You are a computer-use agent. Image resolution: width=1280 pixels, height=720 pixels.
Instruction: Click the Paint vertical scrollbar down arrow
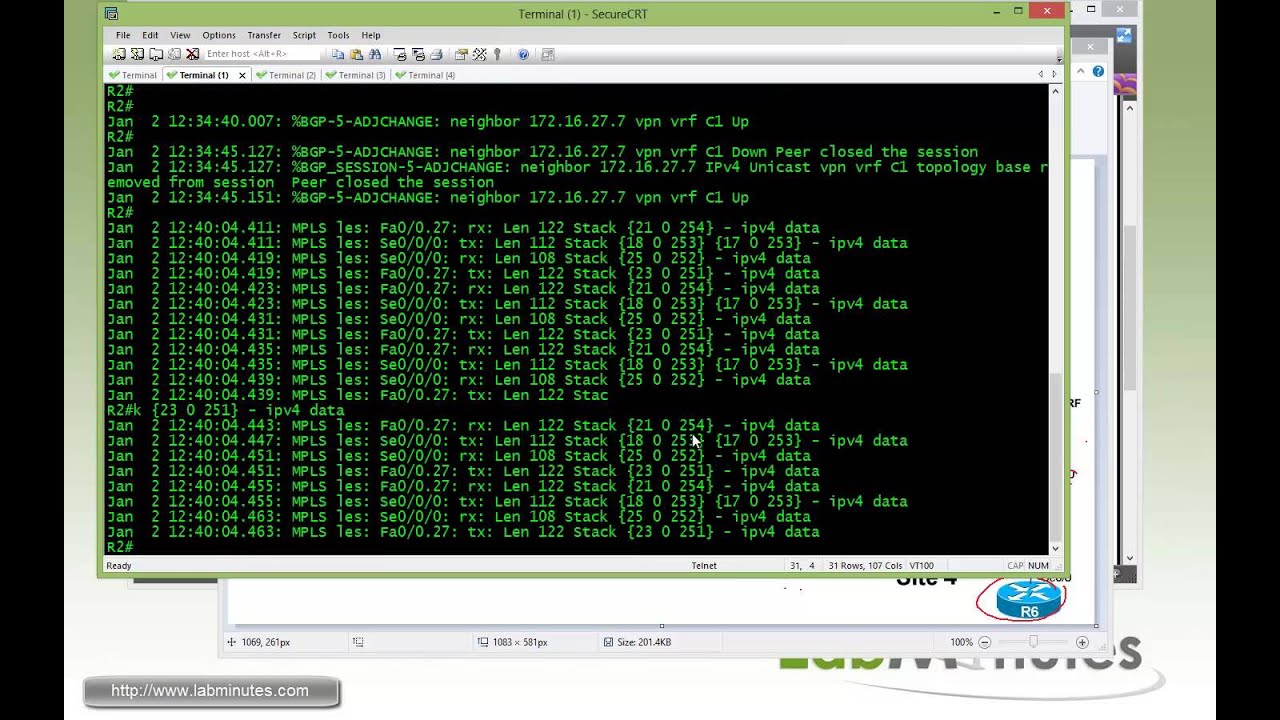point(1130,558)
